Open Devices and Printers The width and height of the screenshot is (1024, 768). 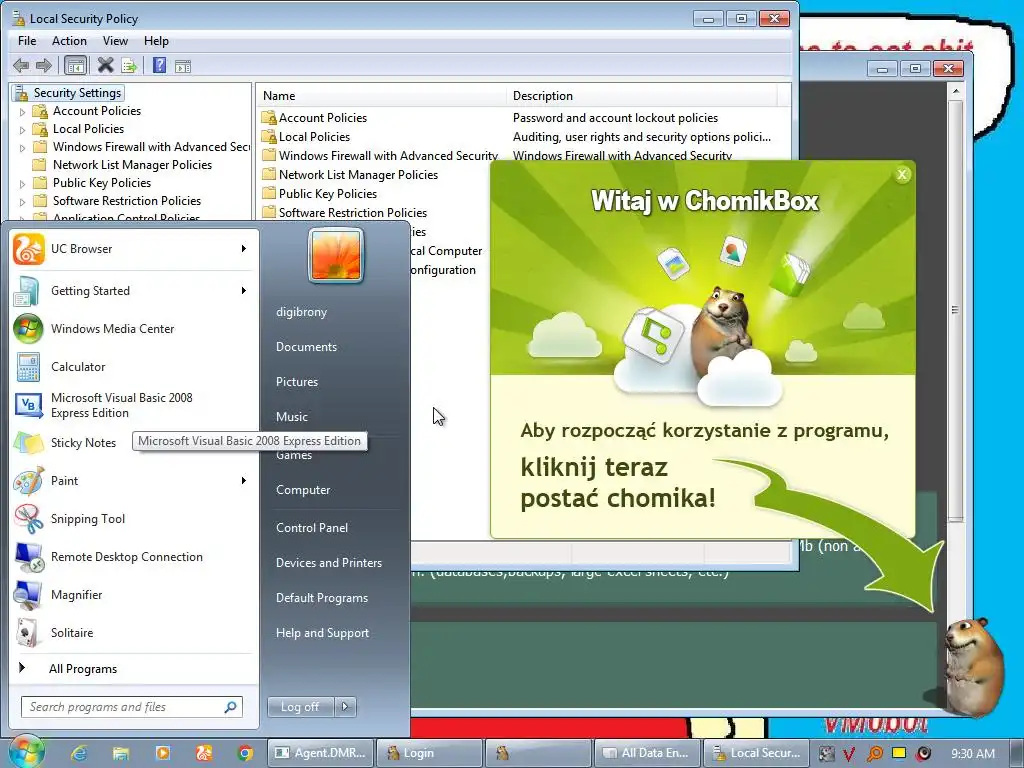tap(328, 563)
